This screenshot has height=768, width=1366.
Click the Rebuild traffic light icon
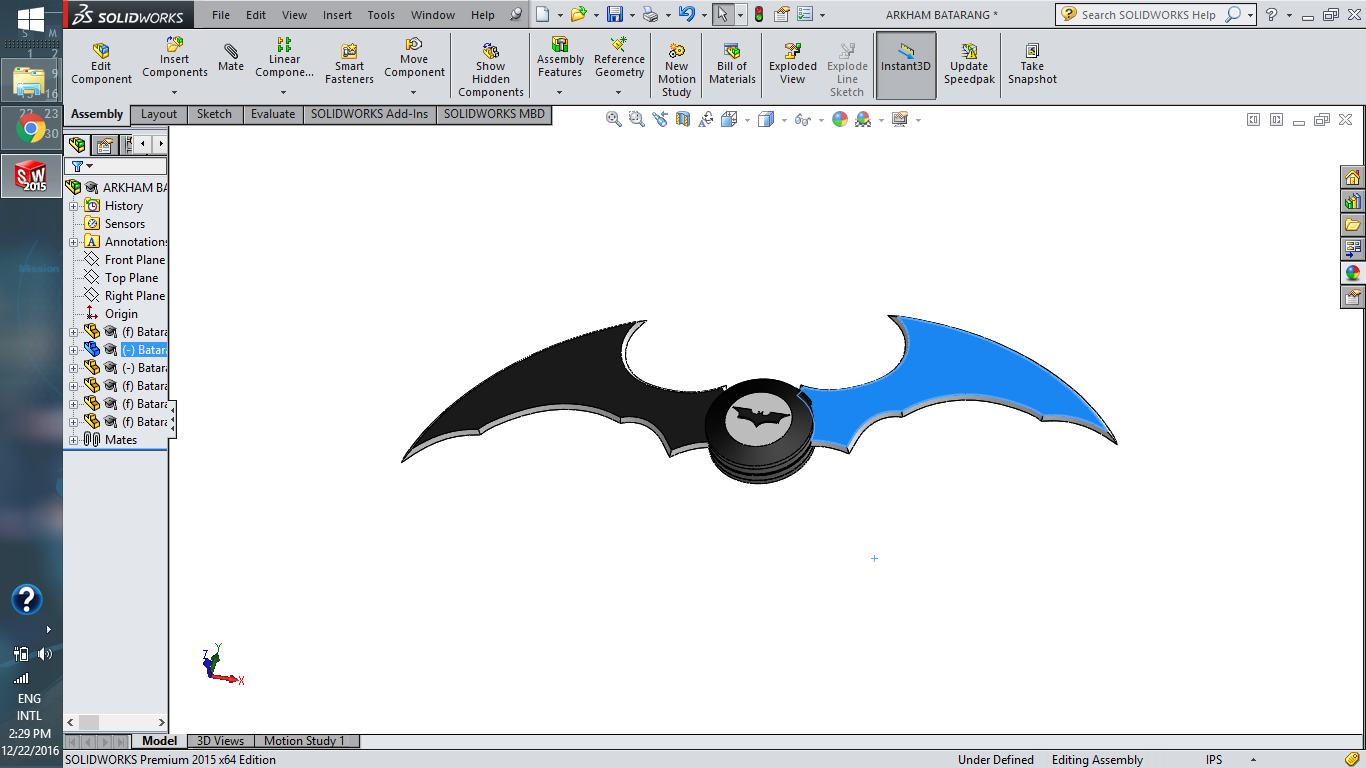tap(759, 14)
